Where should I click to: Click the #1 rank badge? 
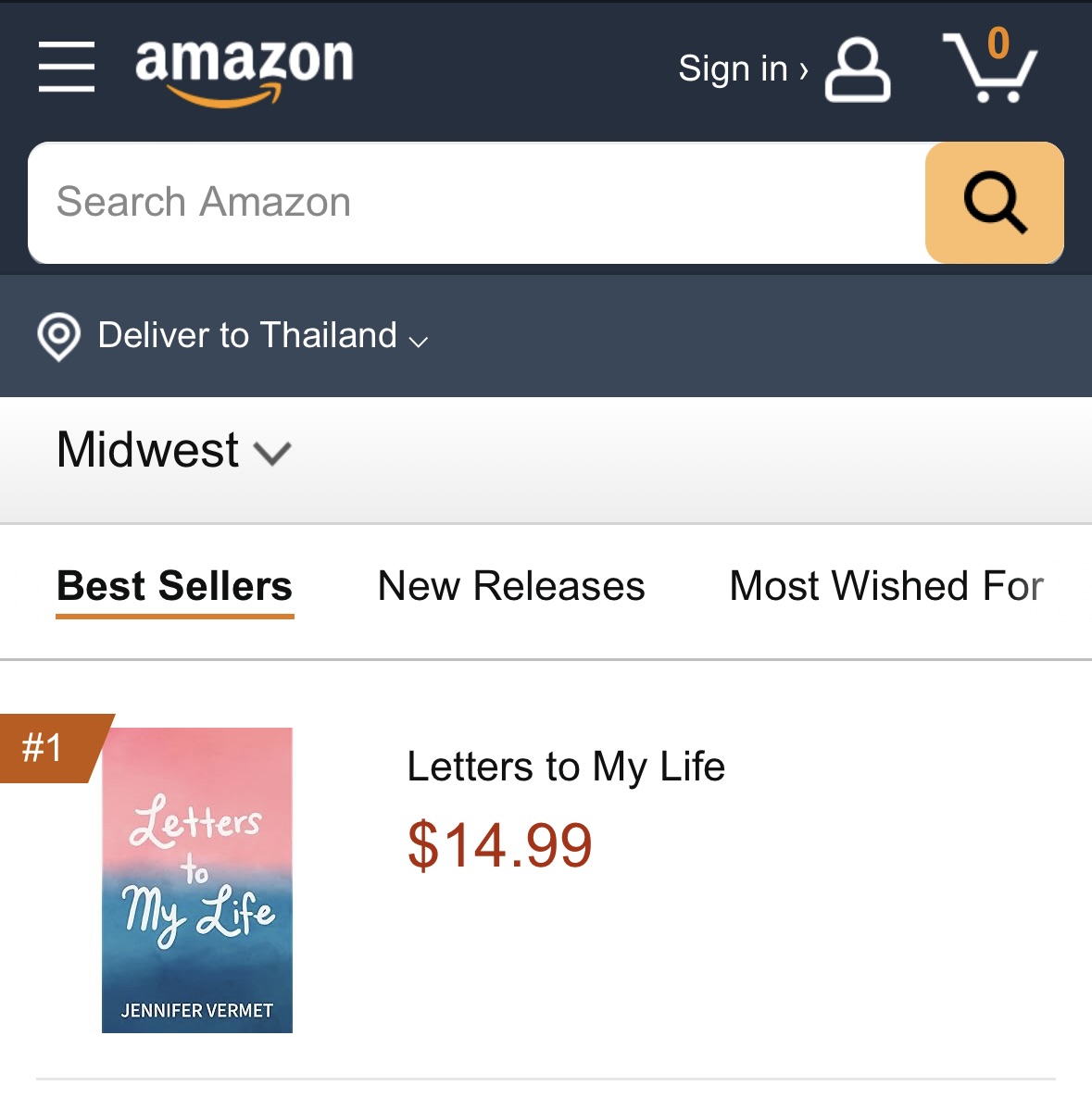click(44, 748)
